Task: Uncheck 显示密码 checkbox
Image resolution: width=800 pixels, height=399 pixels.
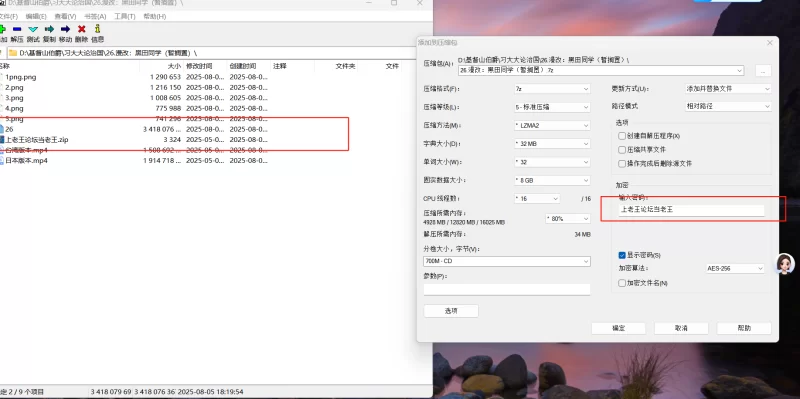Action: [x=621, y=255]
